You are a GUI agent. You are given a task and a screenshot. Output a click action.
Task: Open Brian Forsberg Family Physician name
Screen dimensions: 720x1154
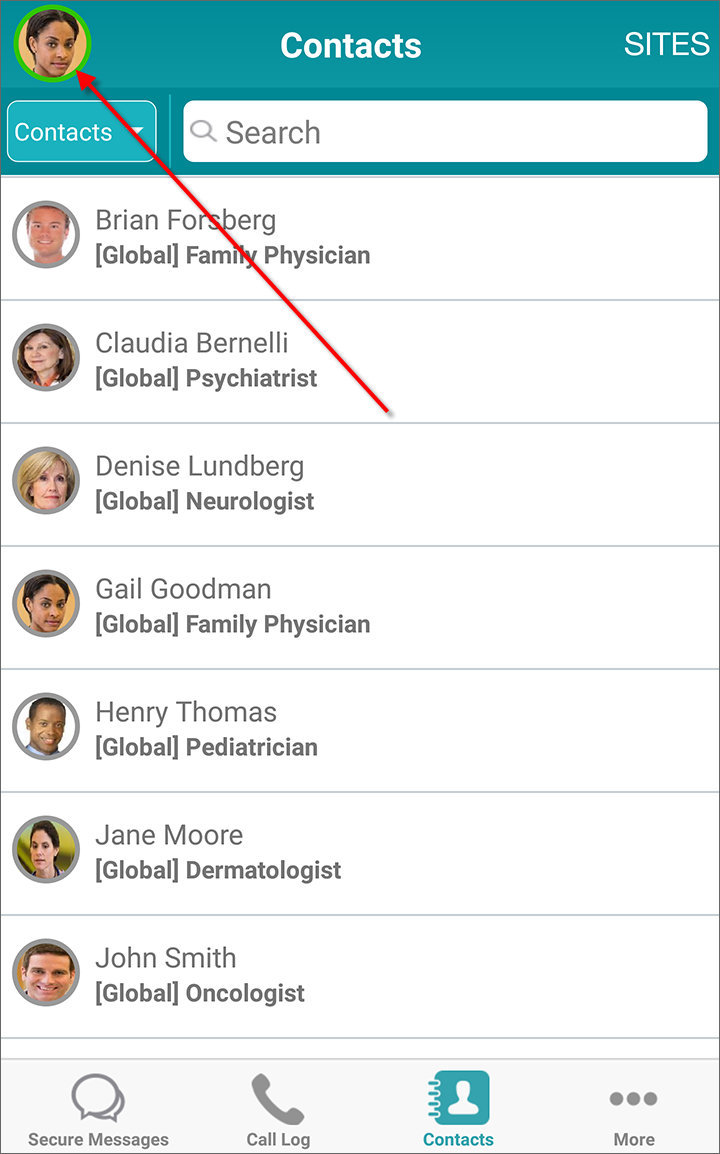point(185,220)
